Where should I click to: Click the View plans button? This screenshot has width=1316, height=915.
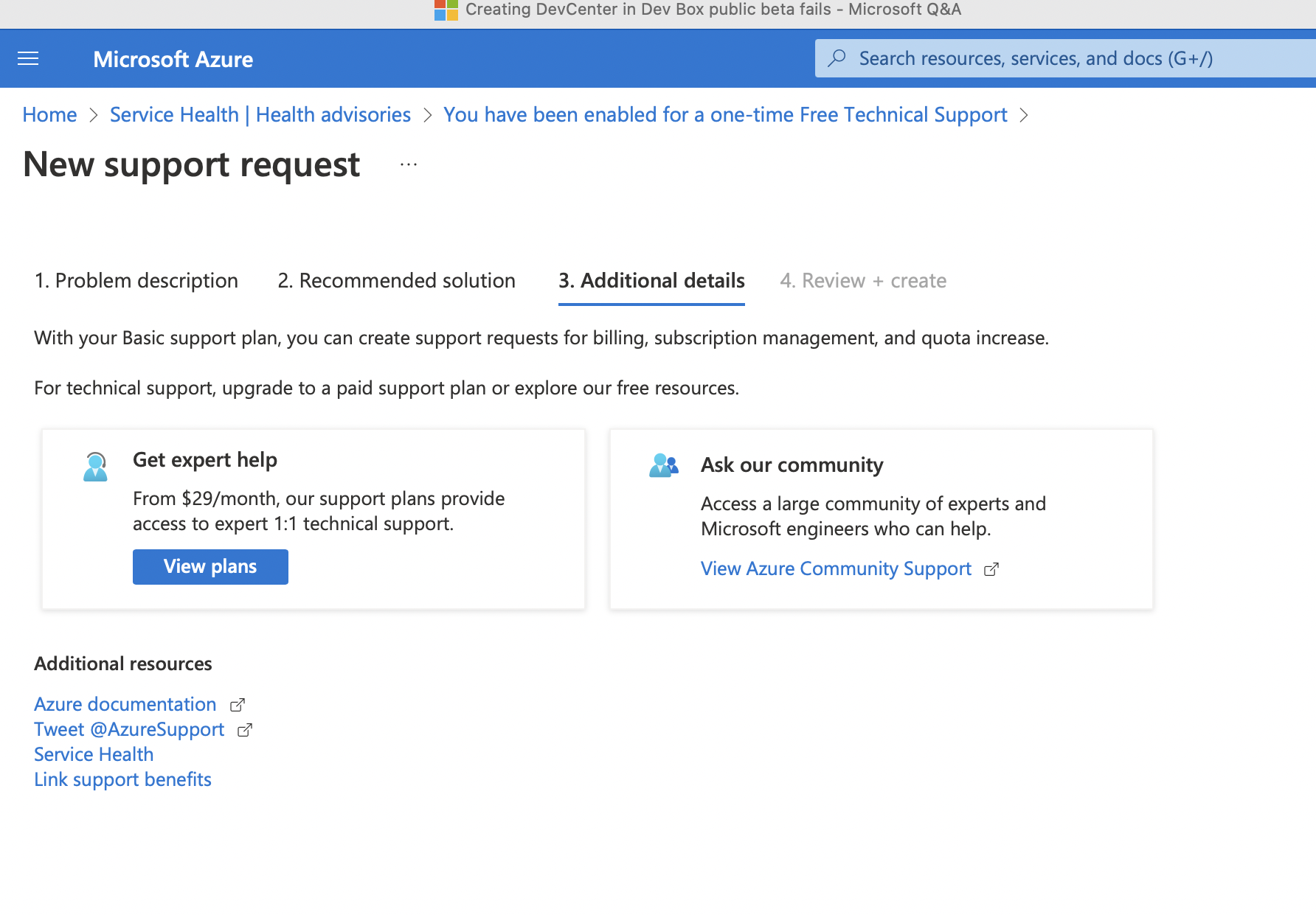click(x=209, y=566)
